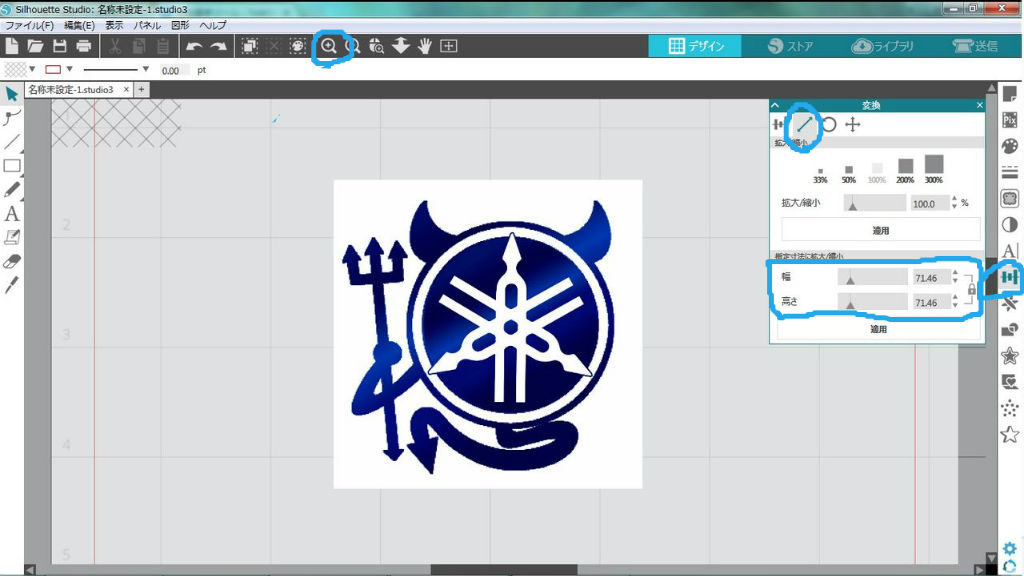The image size is (1024, 576).
Task: Fit page to window icon
Action: (x=449, y=46)
